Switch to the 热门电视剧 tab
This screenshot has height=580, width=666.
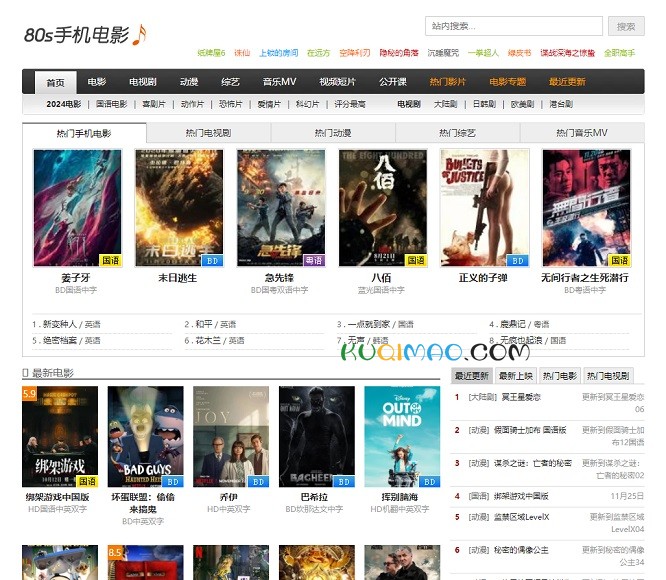[x=208, y=133]
